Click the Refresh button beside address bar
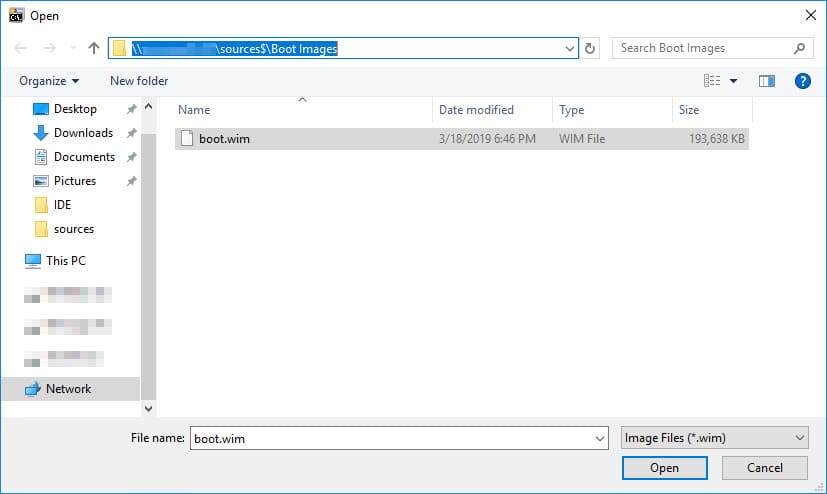This screenshot has width=827, height=494. tap(590, 48)
